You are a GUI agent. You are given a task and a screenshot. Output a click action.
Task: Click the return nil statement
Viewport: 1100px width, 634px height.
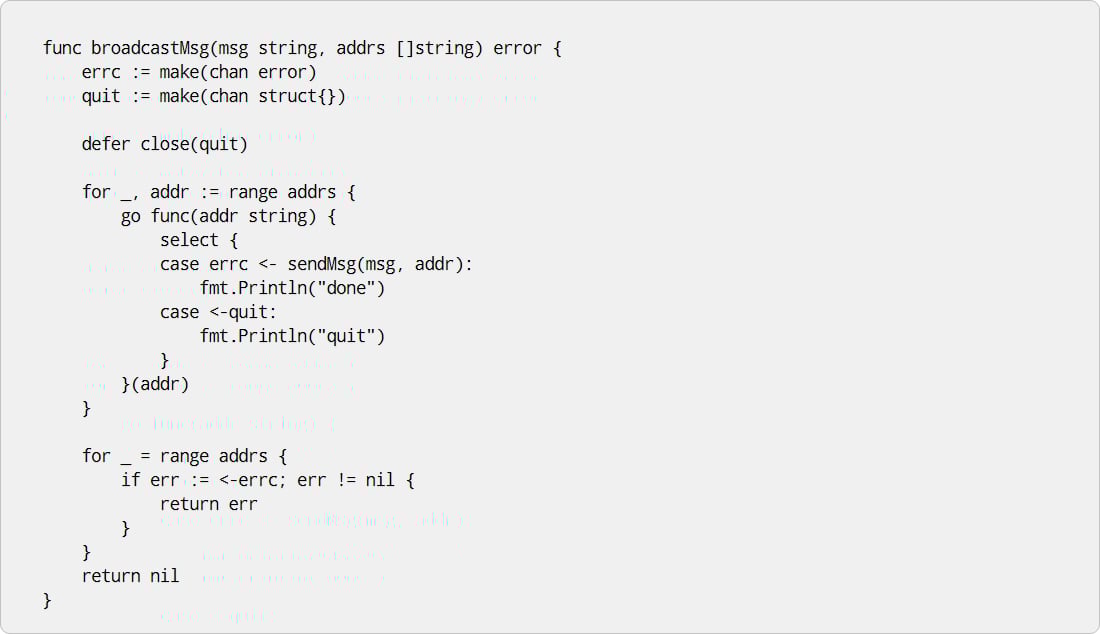[x=130, y=576]
